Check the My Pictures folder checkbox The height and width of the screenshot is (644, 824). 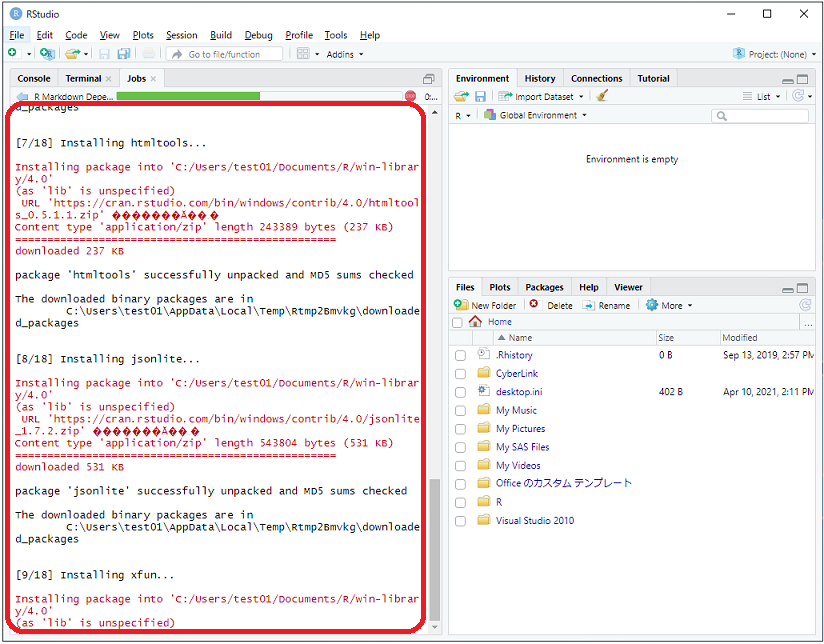460,429
